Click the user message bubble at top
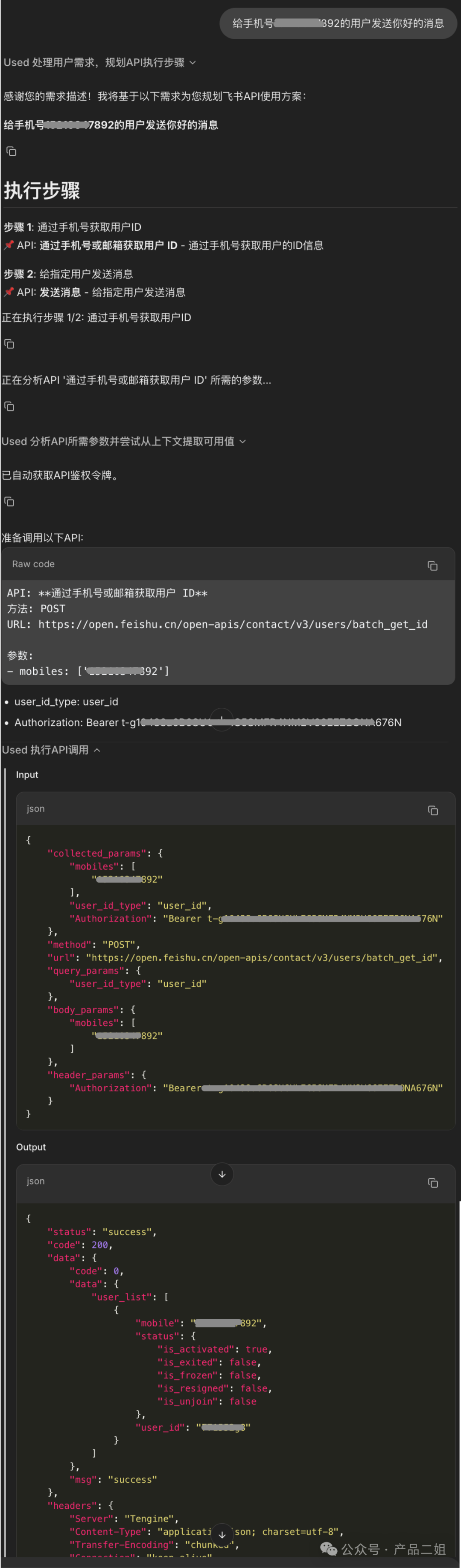 (338, 24)
